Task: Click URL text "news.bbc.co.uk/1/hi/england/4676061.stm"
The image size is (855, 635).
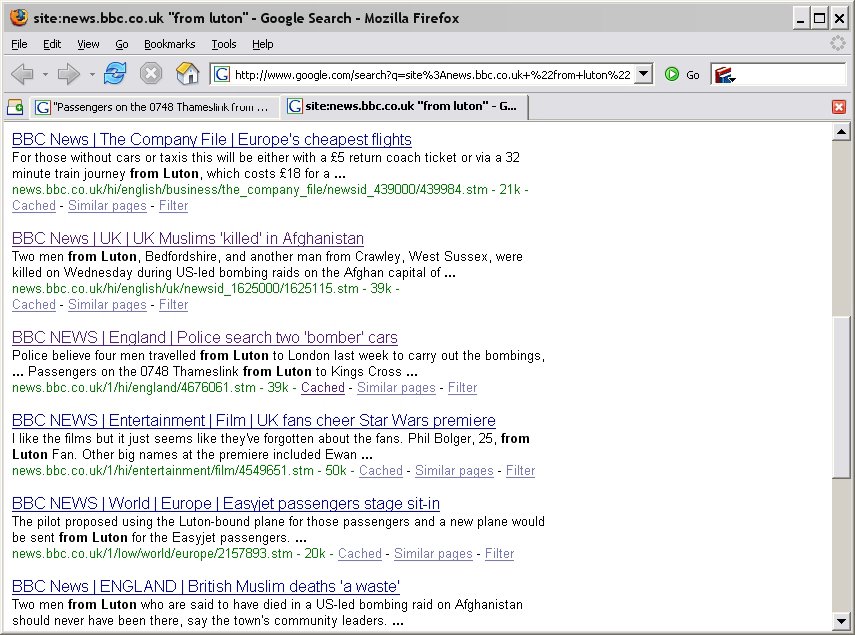Action: coord(134,388)
